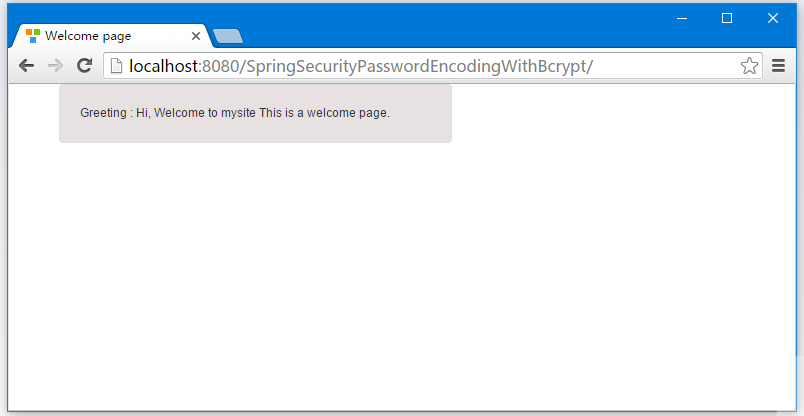Click the SpringSecurityPasswordEncodingWithBcrypt URL path

(397, 66)
